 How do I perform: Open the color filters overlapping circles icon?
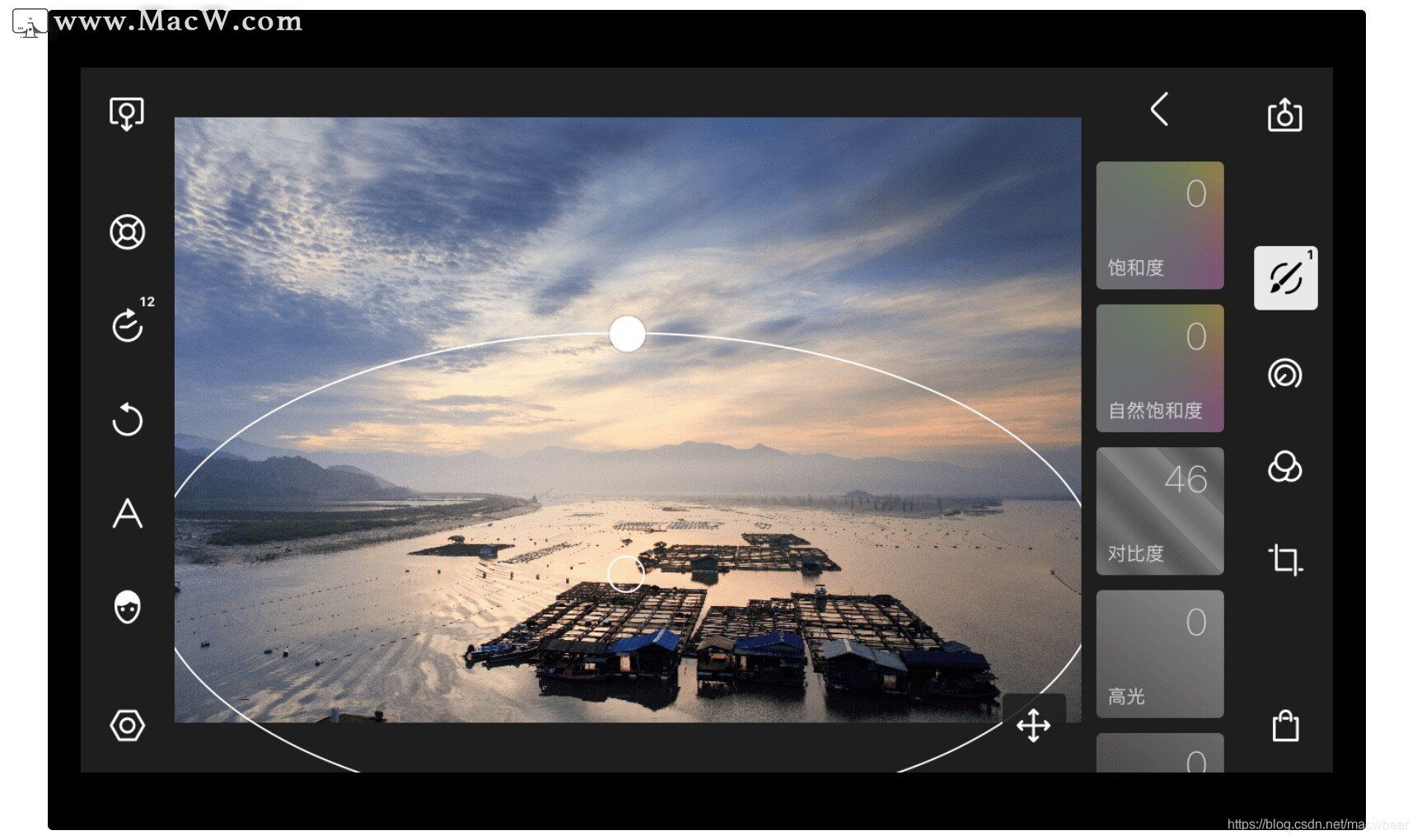point(1284,467)
